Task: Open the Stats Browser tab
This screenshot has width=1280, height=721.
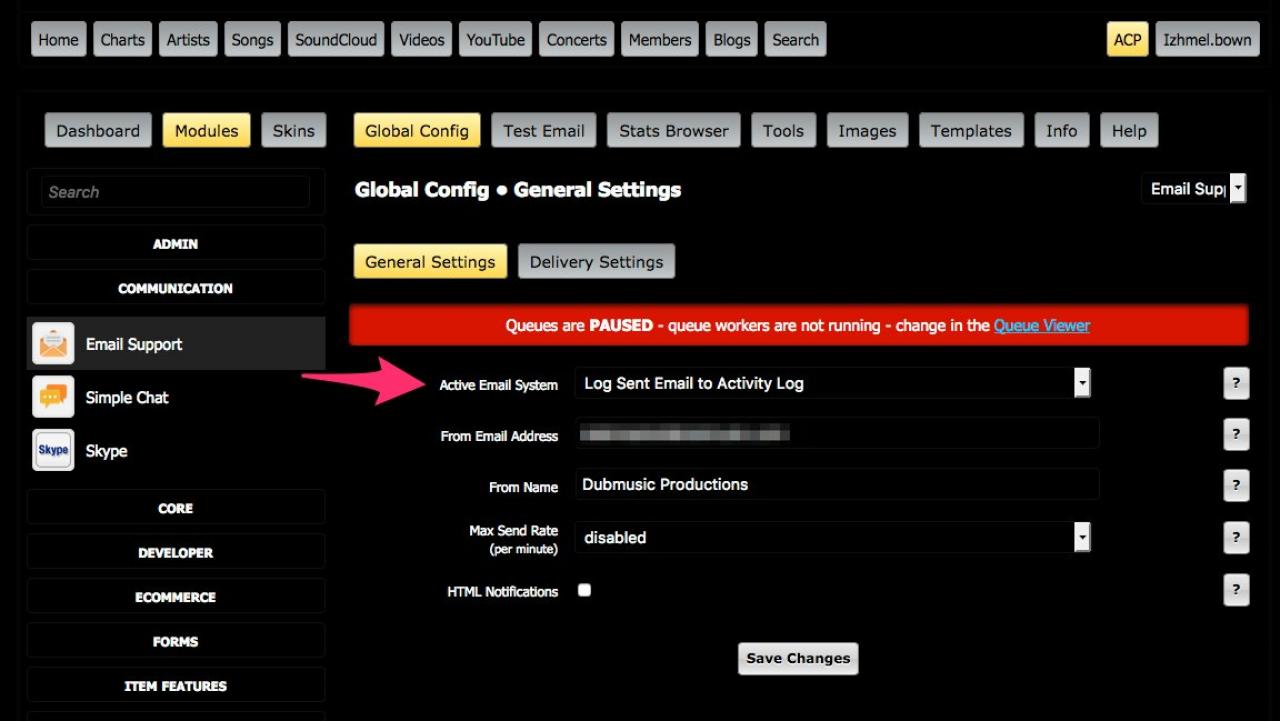Action: [674, 131]
